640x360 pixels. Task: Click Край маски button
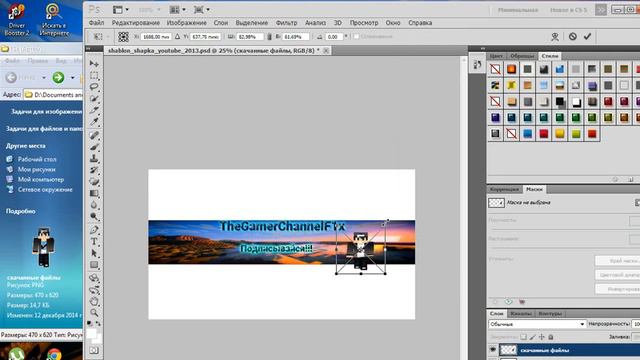tap(618, 260)
